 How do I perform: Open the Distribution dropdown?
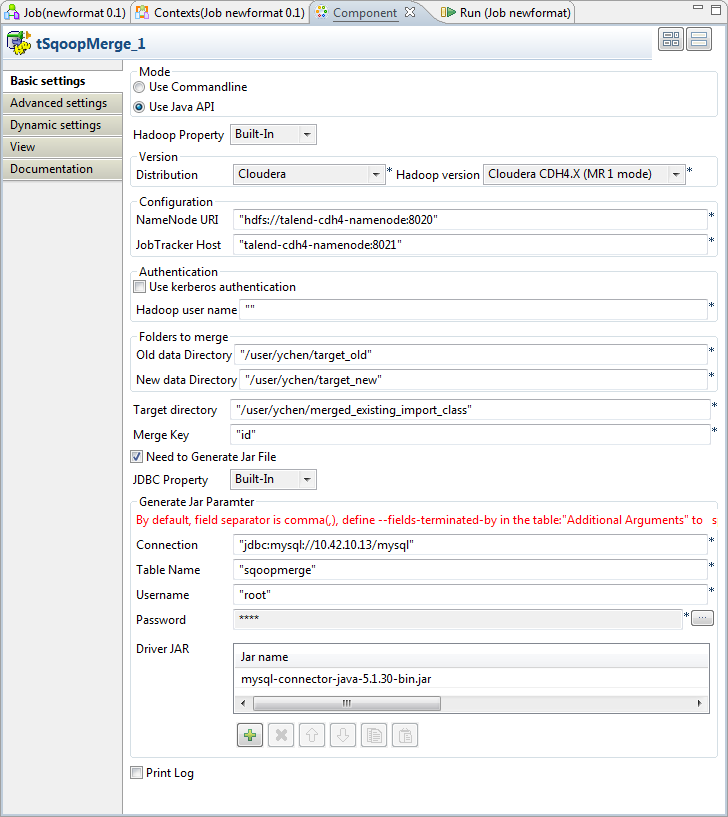tap(309, 174)
